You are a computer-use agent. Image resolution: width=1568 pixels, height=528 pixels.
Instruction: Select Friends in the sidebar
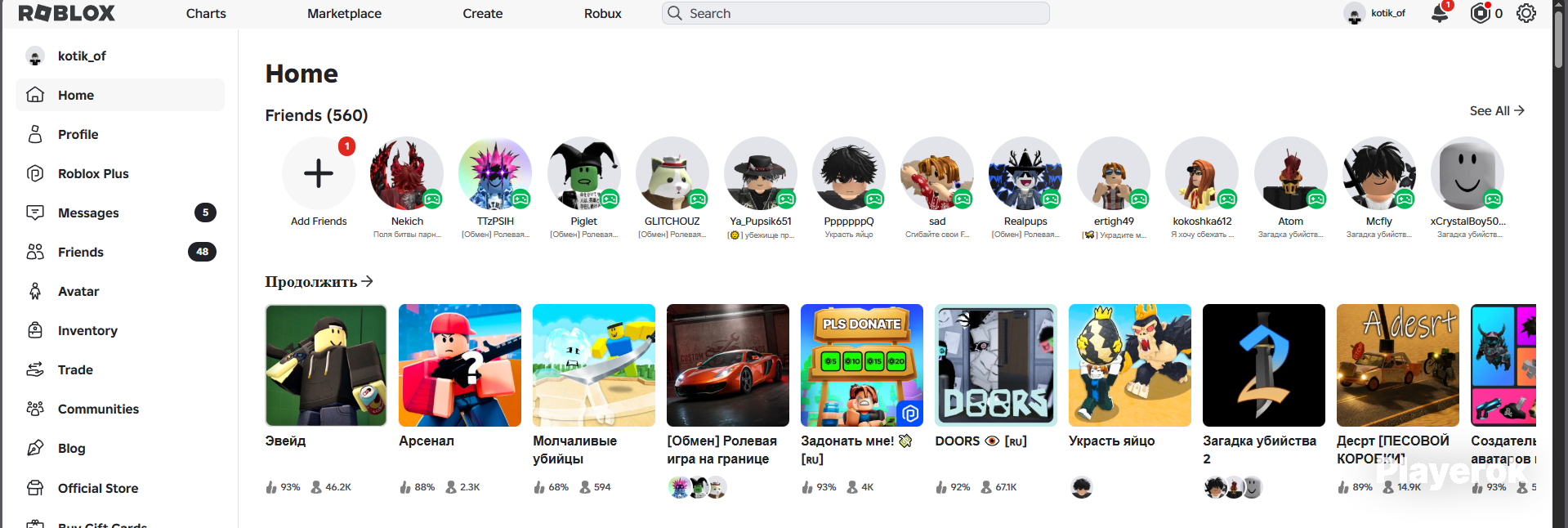pyautogui.click(x=120, y=252)
